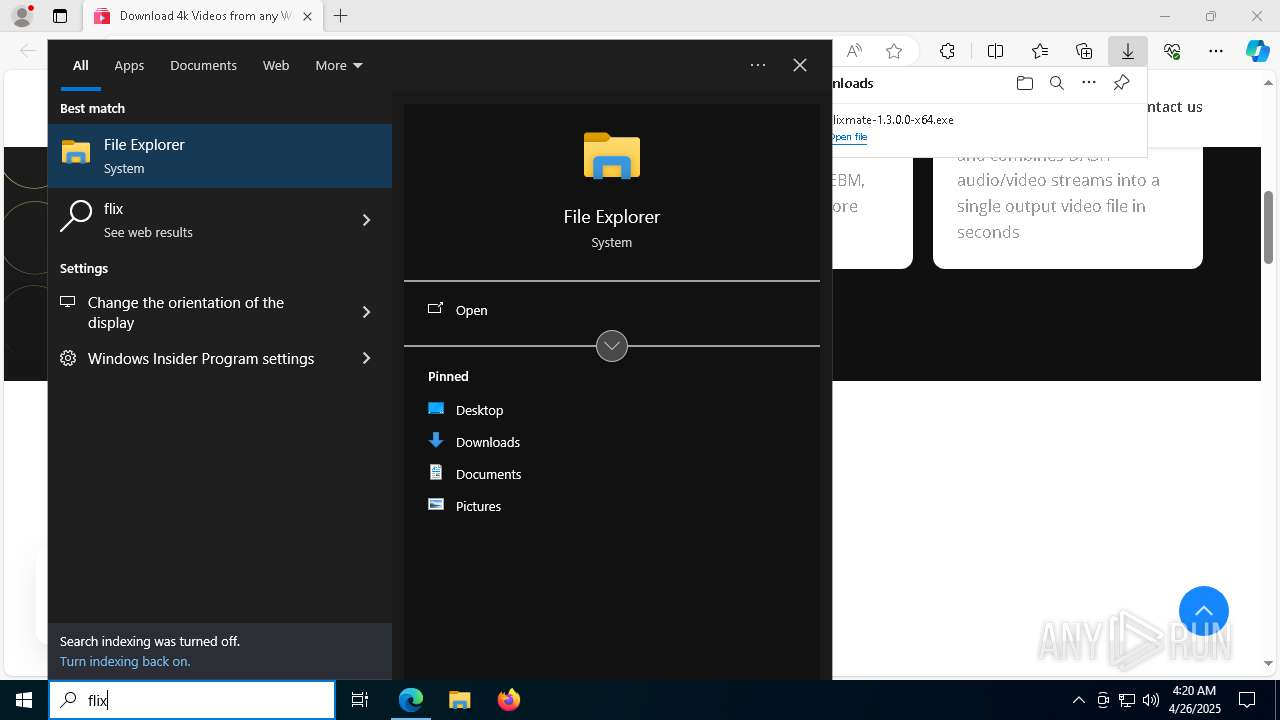Open search panel options ellipsis
Viewport: 1280px width, 720px height.
pos(758,65)
